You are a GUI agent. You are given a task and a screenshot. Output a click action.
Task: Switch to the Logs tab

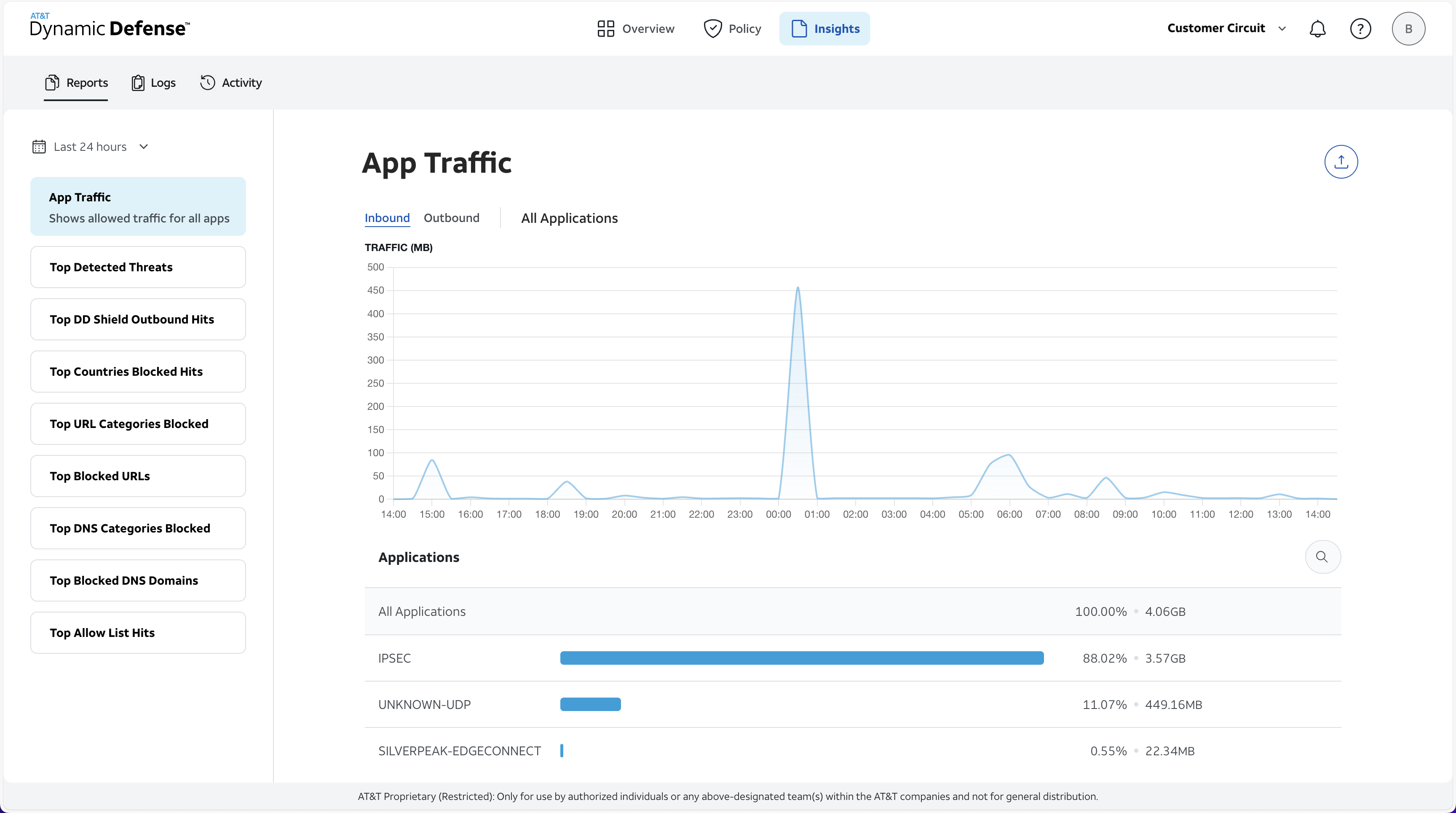pos(153,82)
